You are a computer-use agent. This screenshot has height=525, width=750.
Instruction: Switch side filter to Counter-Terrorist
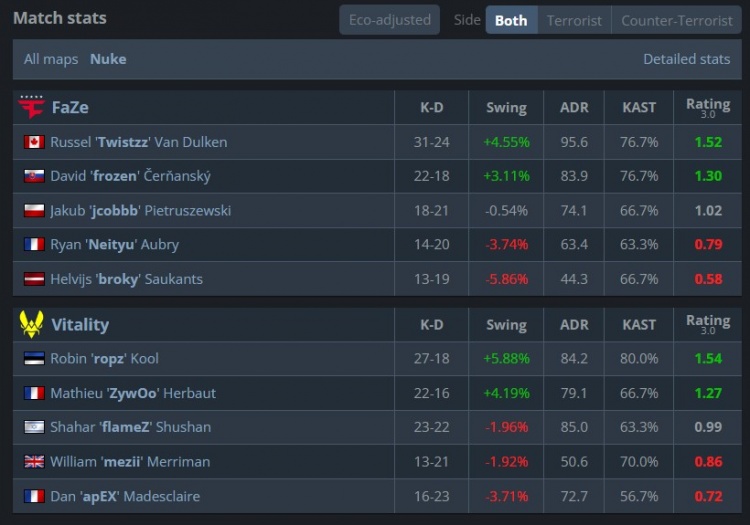[x=676, y=20]
